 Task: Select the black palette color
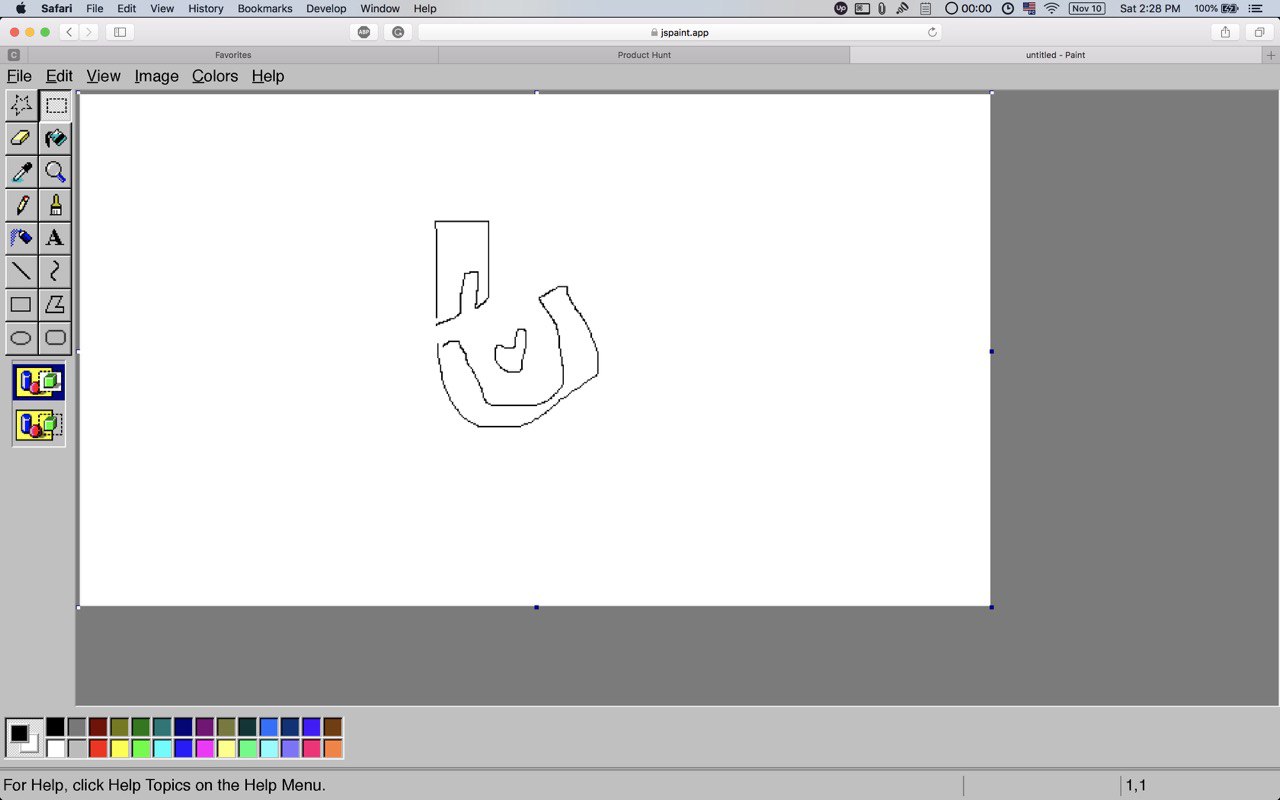(x=55, y=727)
